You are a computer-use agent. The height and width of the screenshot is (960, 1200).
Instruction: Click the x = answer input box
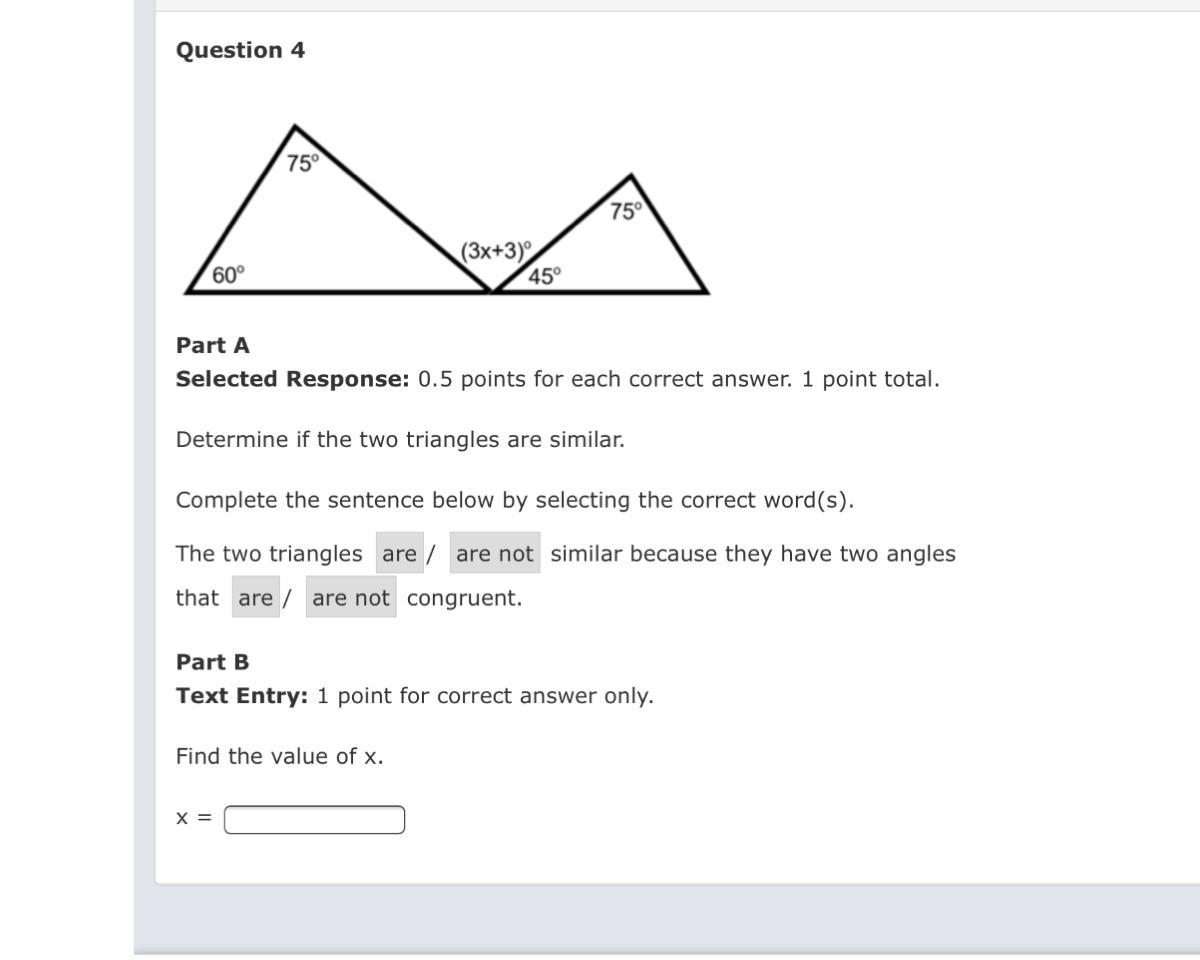coord(315,819)
